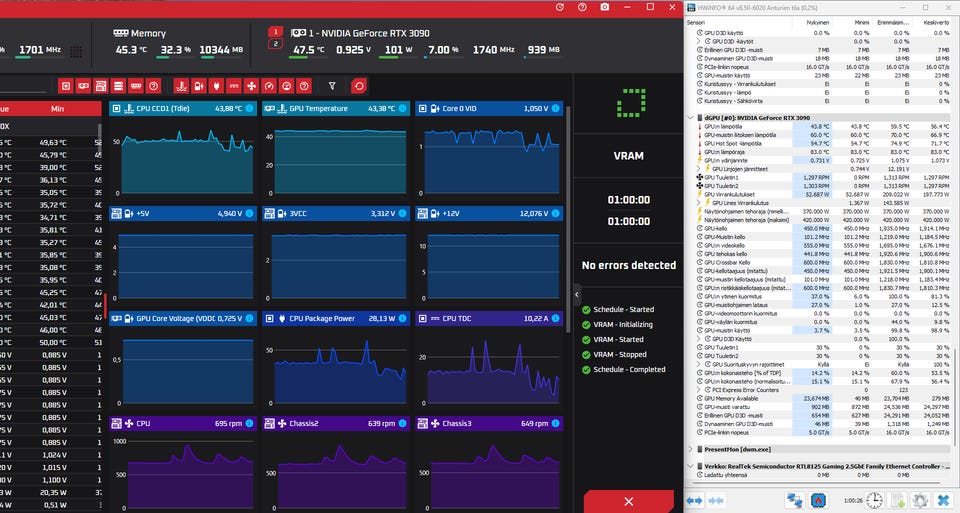The height and width of the screenshot is (513, 960).
Task: Toggle CPU CCD1 (Tdie) graph checkbox
Action: (x=116, y=108)
